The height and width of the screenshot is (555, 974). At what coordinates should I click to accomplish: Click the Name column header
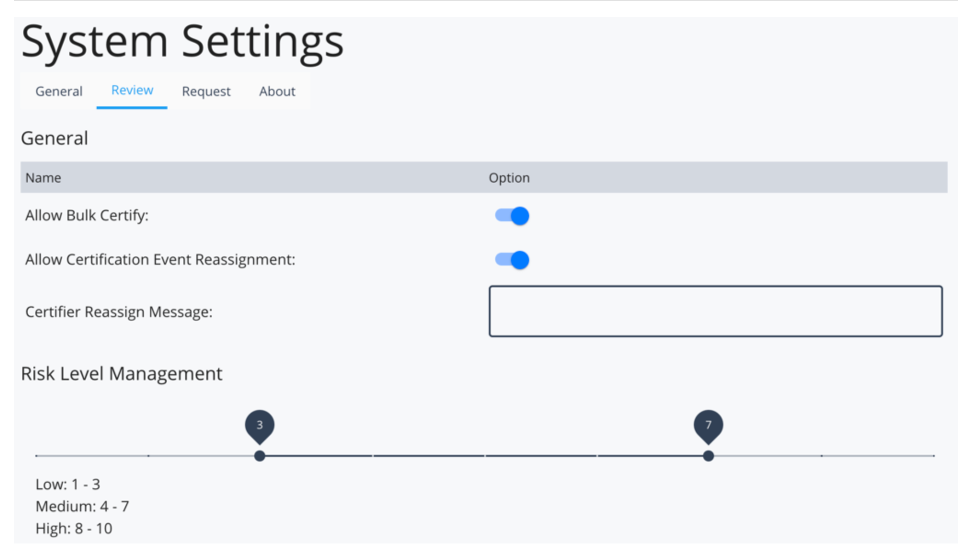tap(43, 178)
